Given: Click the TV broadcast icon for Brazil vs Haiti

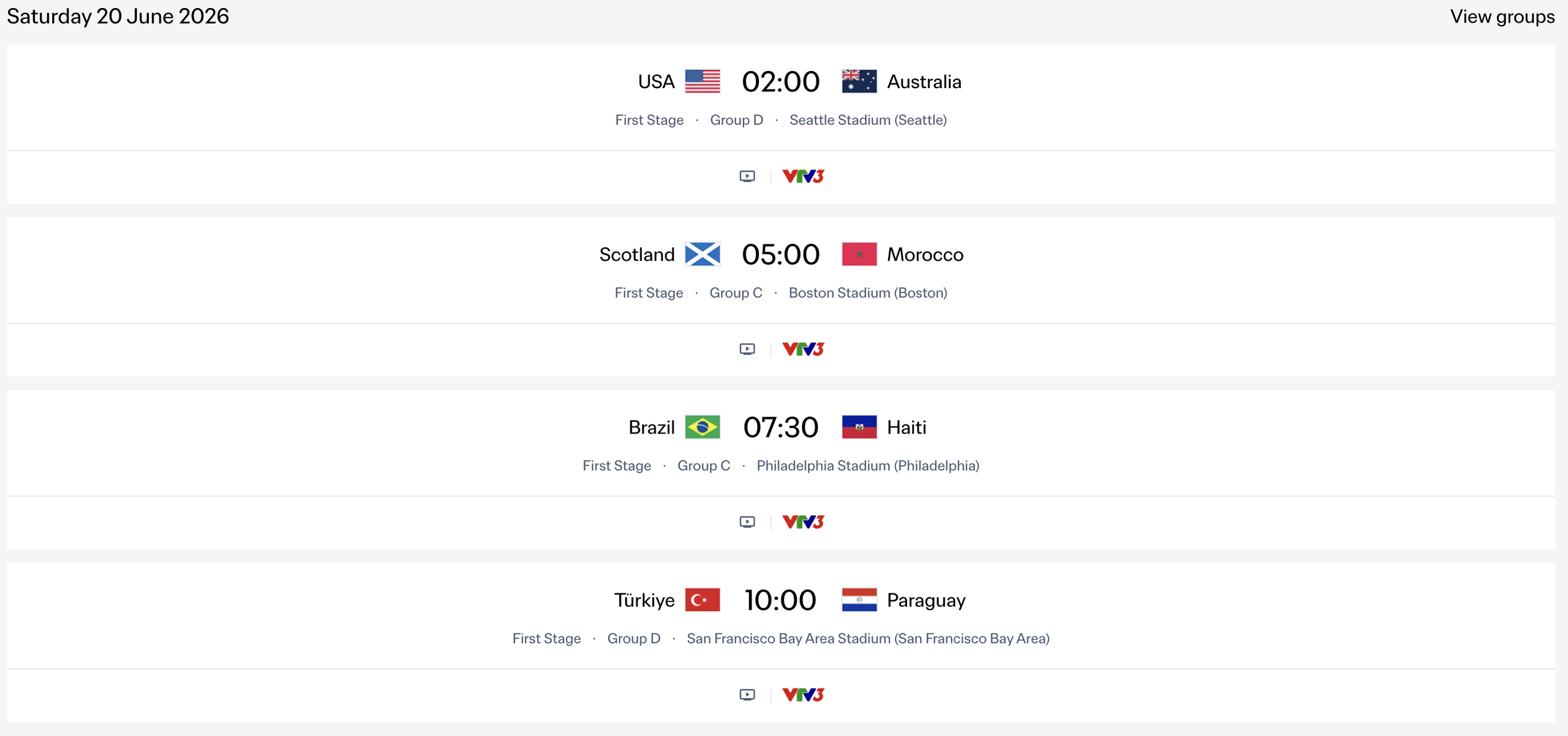Looking at the screenshot, I should coord(747,521).
